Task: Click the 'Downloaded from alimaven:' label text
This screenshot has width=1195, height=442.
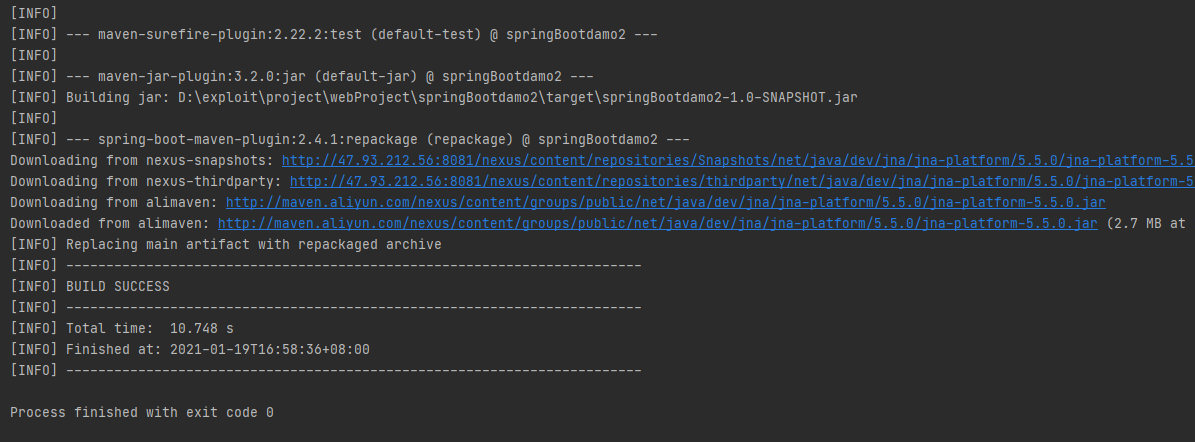Action: tap(109, 223)
